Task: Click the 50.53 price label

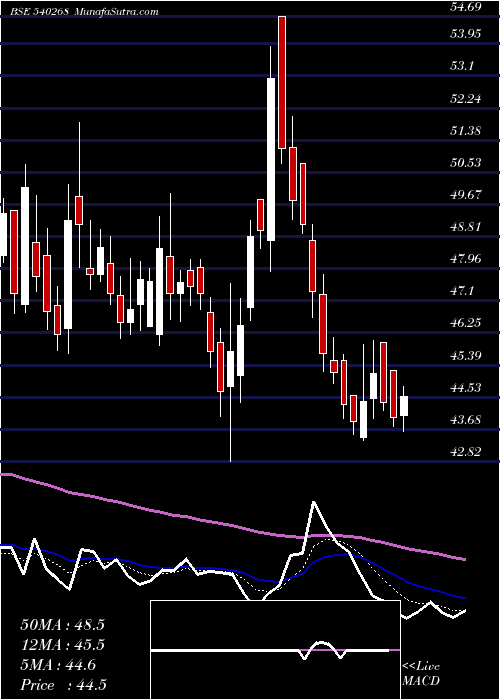Action: pyautogui.click(x=467, y=162)
